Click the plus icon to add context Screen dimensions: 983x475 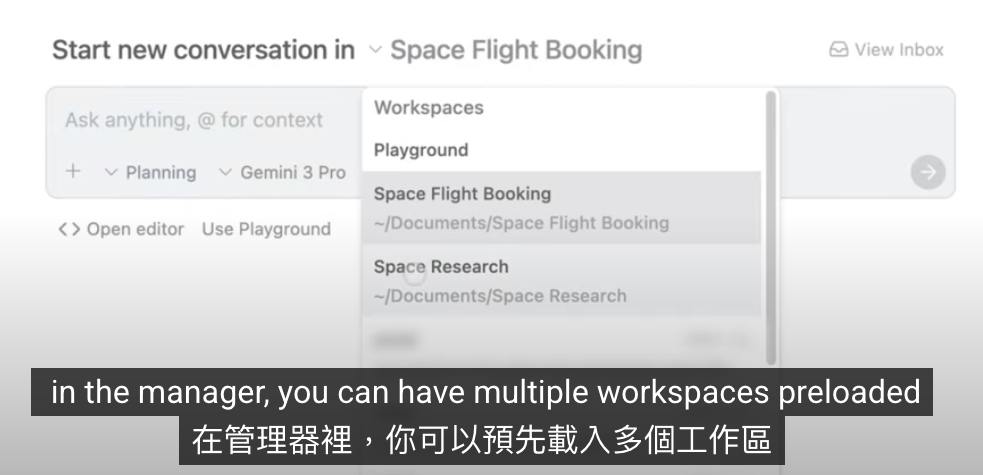(73, 172)
